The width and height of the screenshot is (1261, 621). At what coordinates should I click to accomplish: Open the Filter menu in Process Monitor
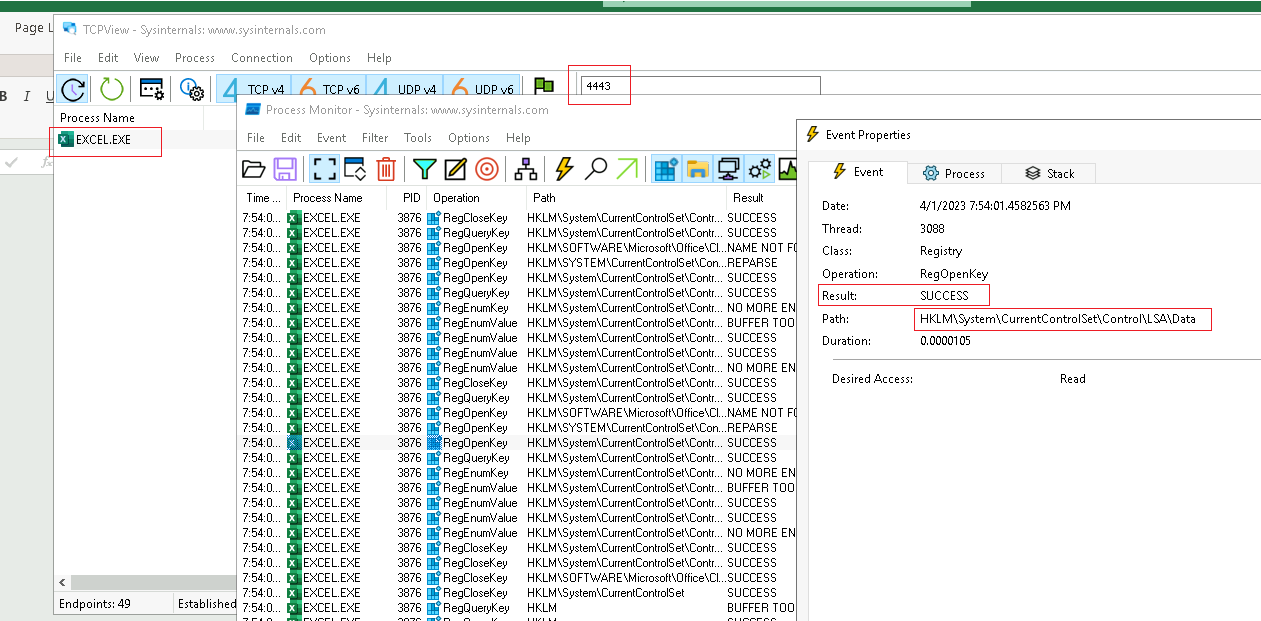tap(375, 138)
